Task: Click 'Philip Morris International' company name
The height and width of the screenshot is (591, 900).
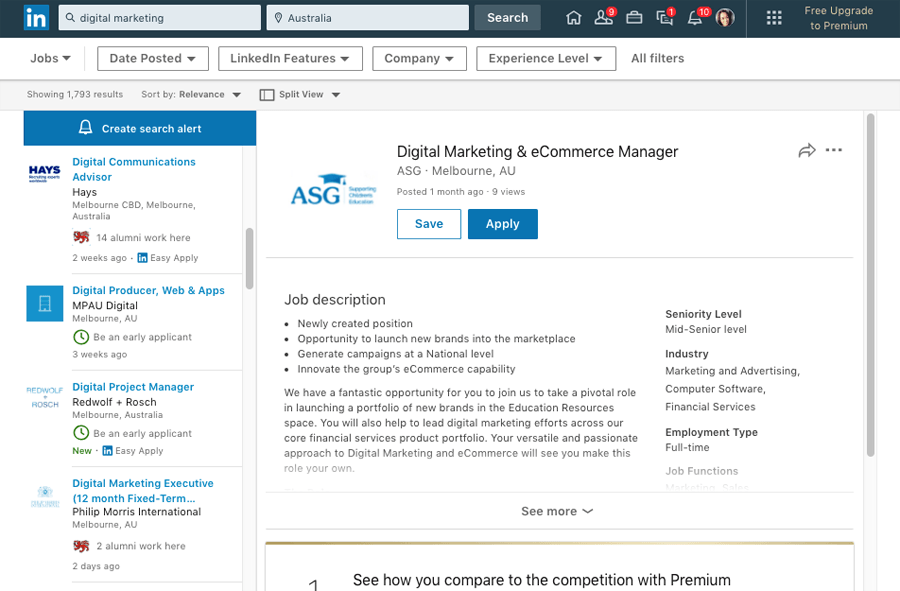Action: coord(137,512)
